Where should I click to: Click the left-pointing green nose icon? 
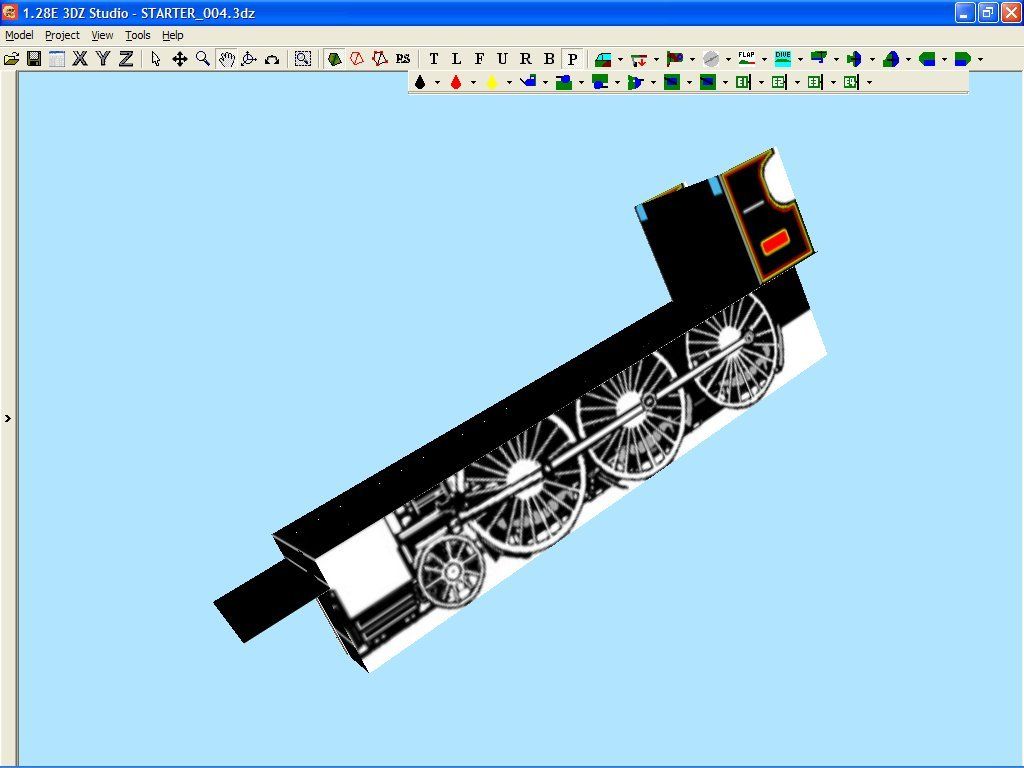(927, 59)
